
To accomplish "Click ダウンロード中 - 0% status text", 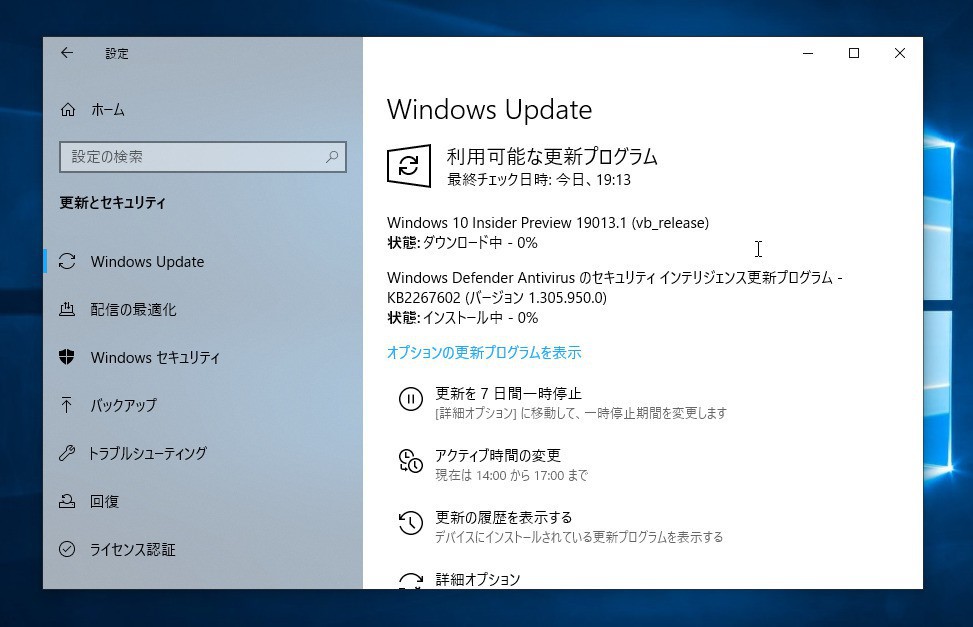I will tap(480, 243).
